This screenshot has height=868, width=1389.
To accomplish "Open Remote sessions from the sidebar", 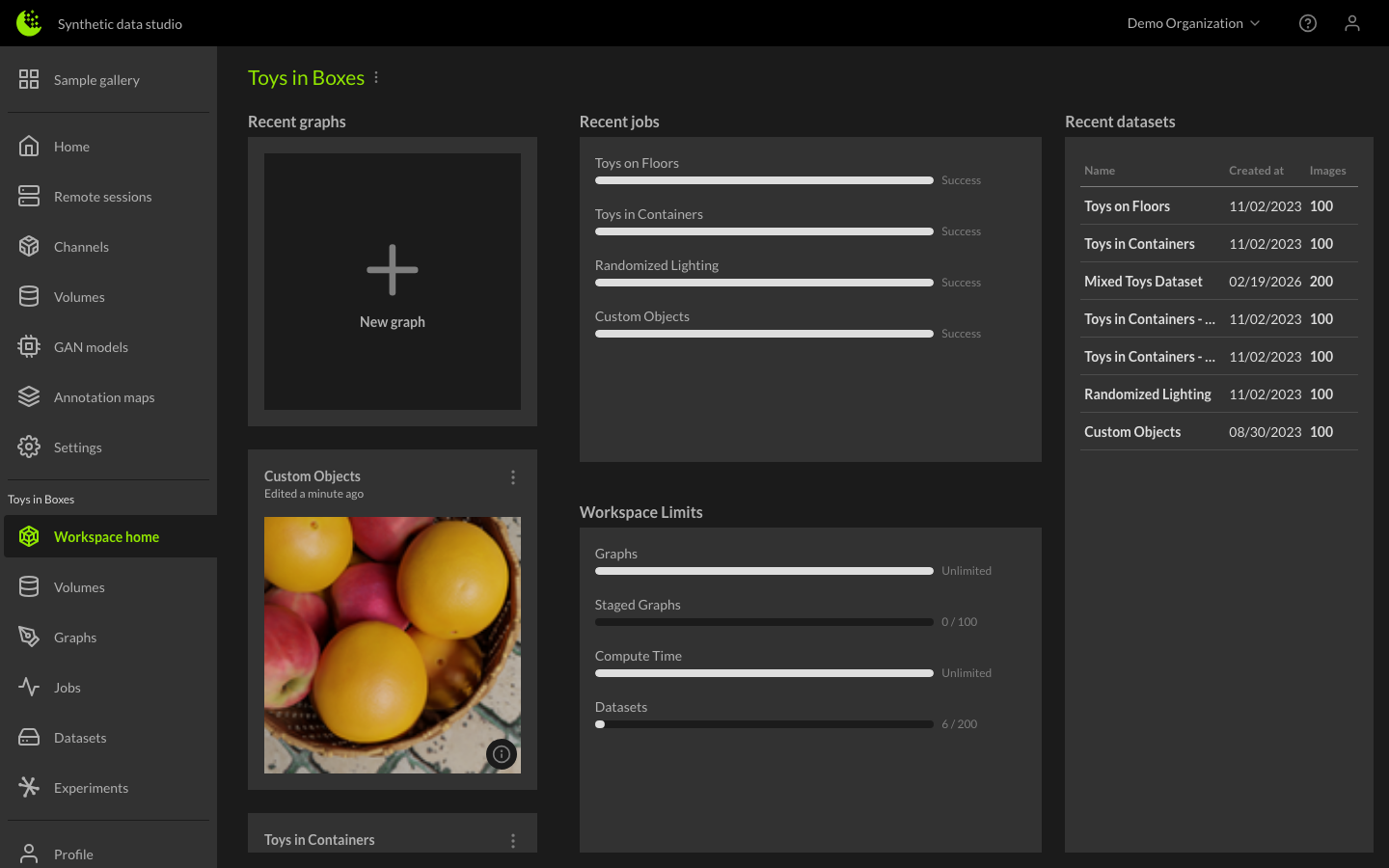I will 102,197.
